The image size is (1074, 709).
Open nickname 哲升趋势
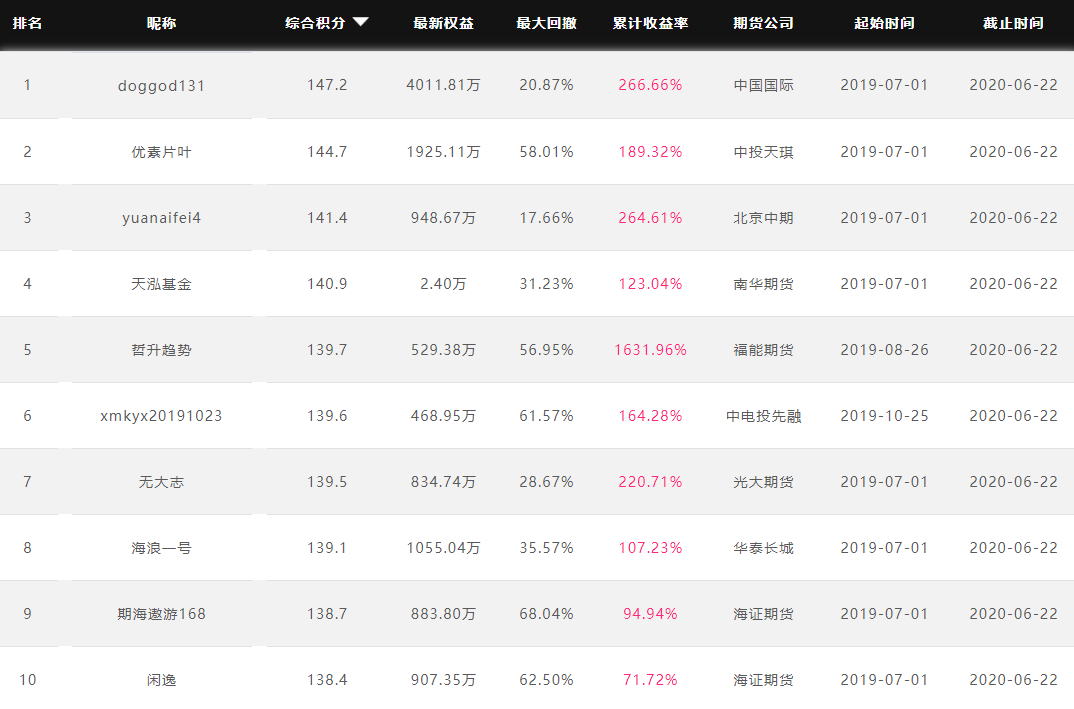pos(162,350)
